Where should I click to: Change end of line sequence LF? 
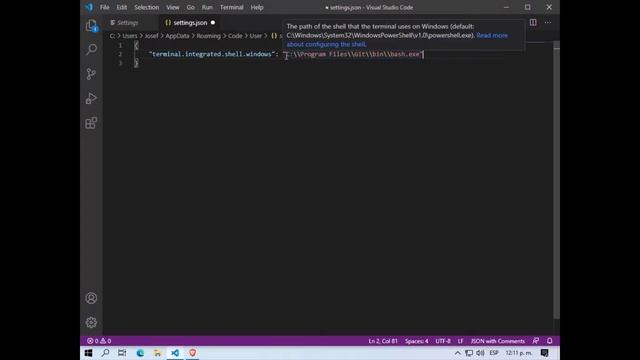[x=460, y=341]
